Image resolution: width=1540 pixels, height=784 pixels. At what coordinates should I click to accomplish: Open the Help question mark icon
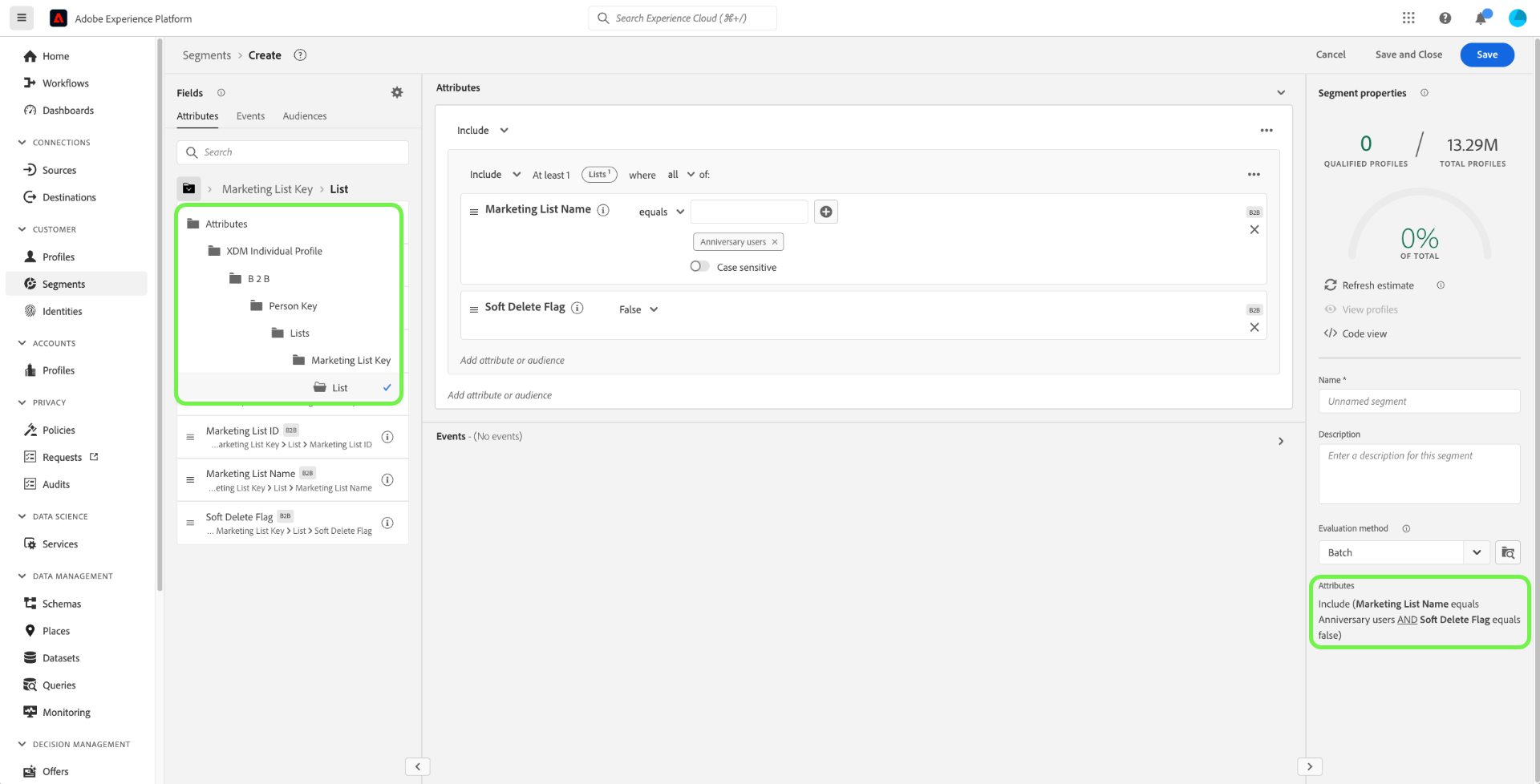point(1445,18)
